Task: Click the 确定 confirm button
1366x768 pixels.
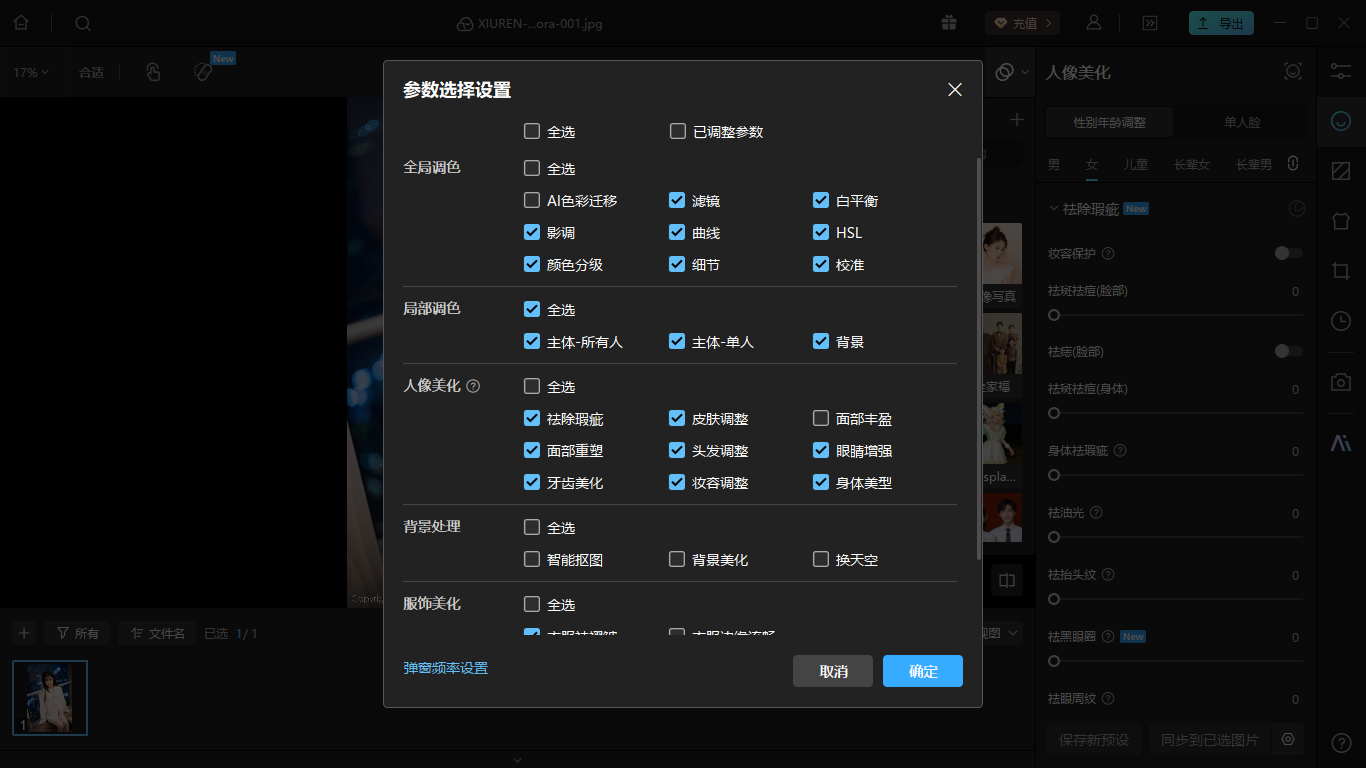Action: click(x=922, y=671)
